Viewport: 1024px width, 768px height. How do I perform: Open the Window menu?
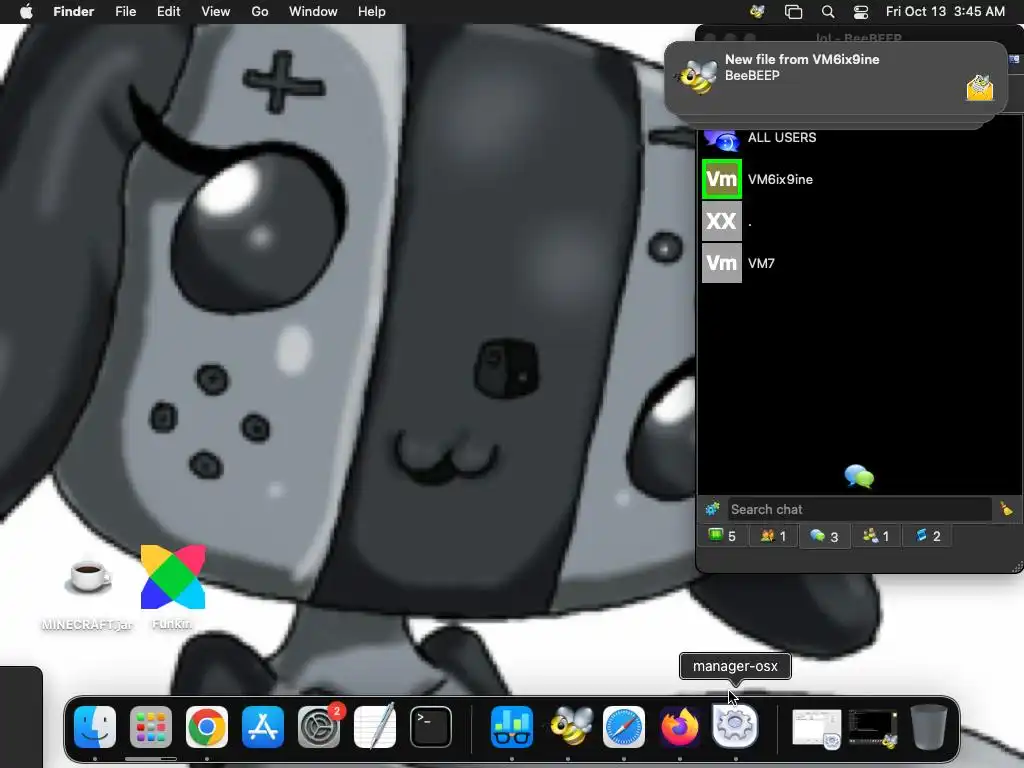(x=313, y=11)
